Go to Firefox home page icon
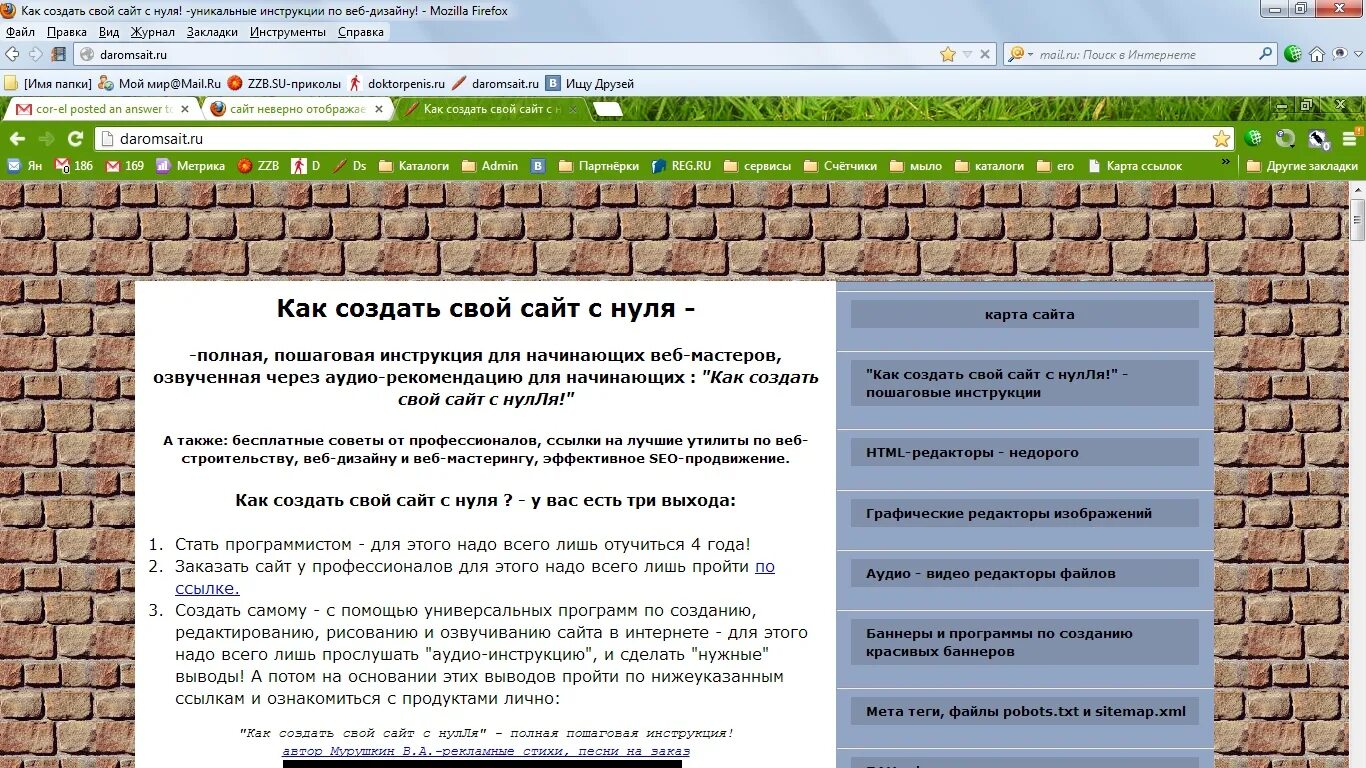 click(x=1317, y=54)
